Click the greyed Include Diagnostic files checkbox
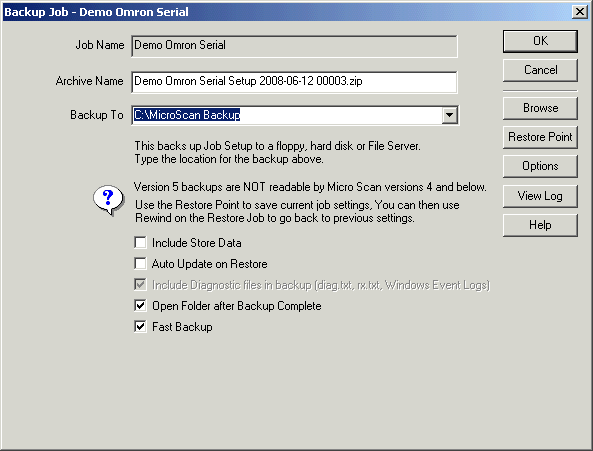Image resolution: width=593 pixels, height=451 pixels. tap(140, 284)
